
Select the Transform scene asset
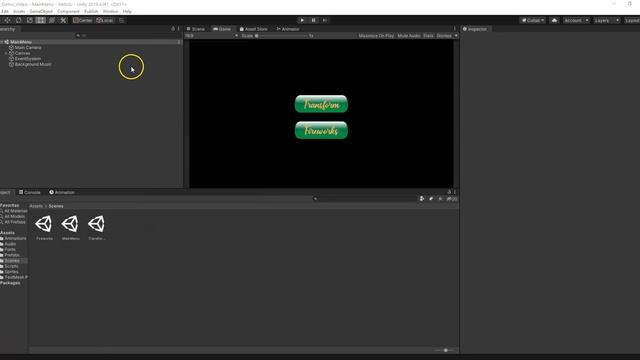[97, 227]
